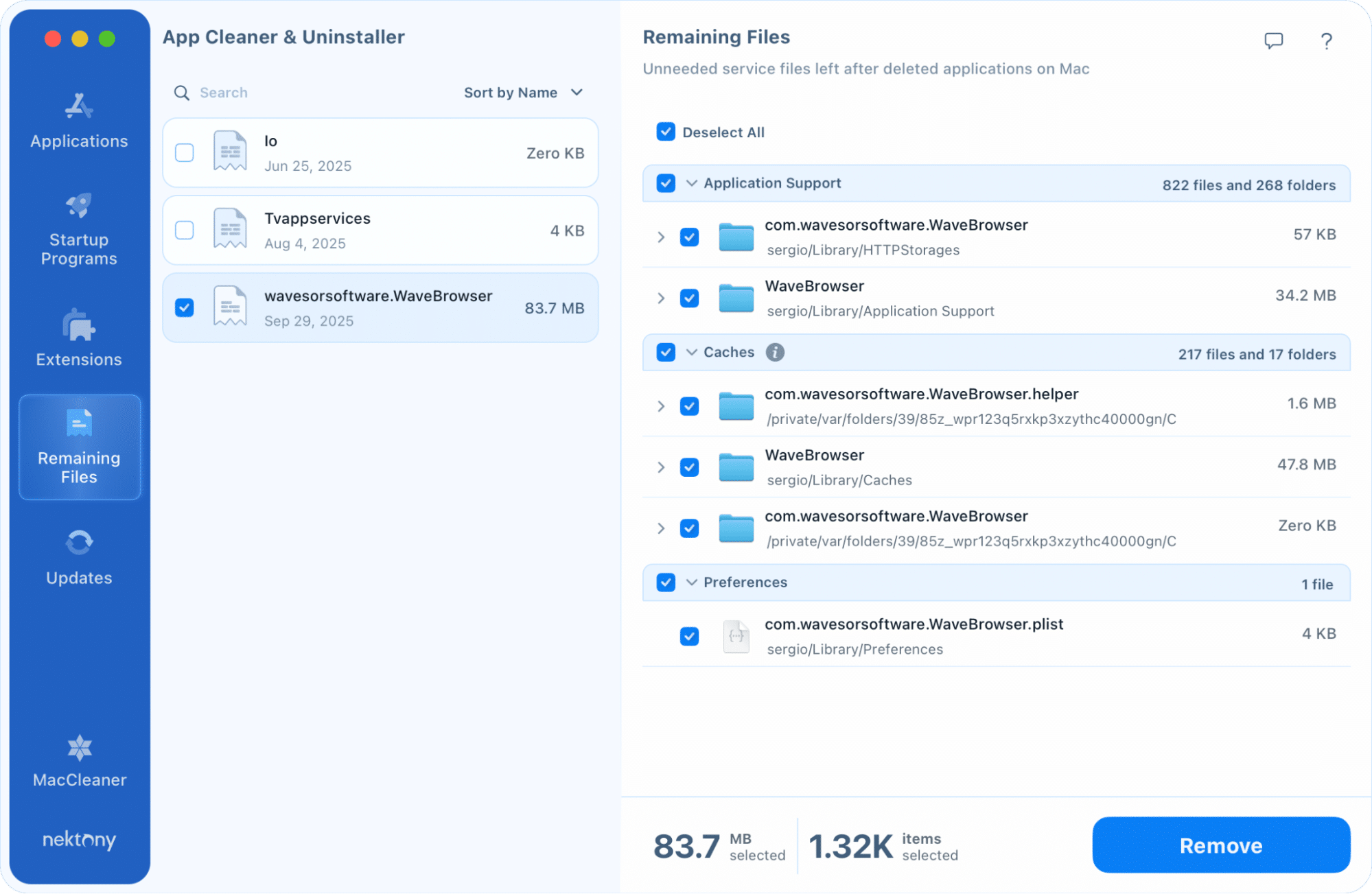Check the Io remaining file checkbox
Viewport: 1372px width, 894px height.
tap(185, 152)
